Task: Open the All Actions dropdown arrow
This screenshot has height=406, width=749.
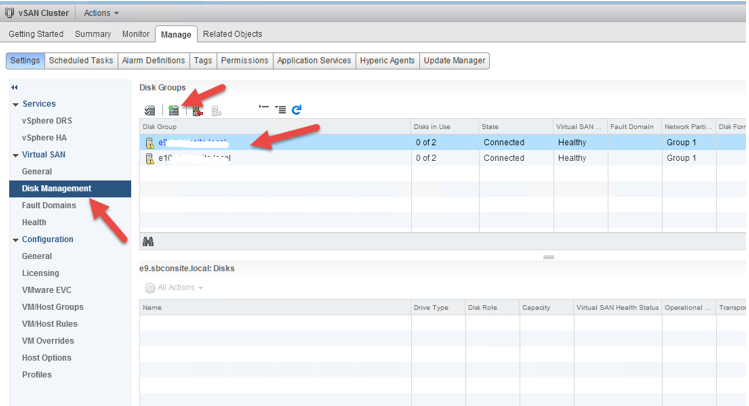Action: (x=201, y=288)
